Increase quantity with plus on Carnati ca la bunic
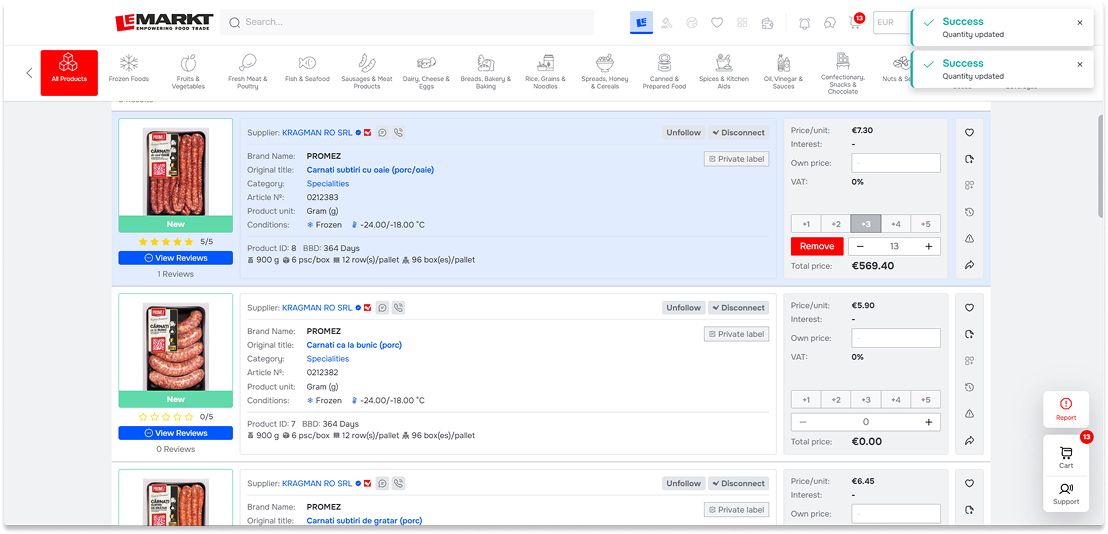The width and height of the screenshot is (1108, 534). pyautogui.click(x=928, y=422)
